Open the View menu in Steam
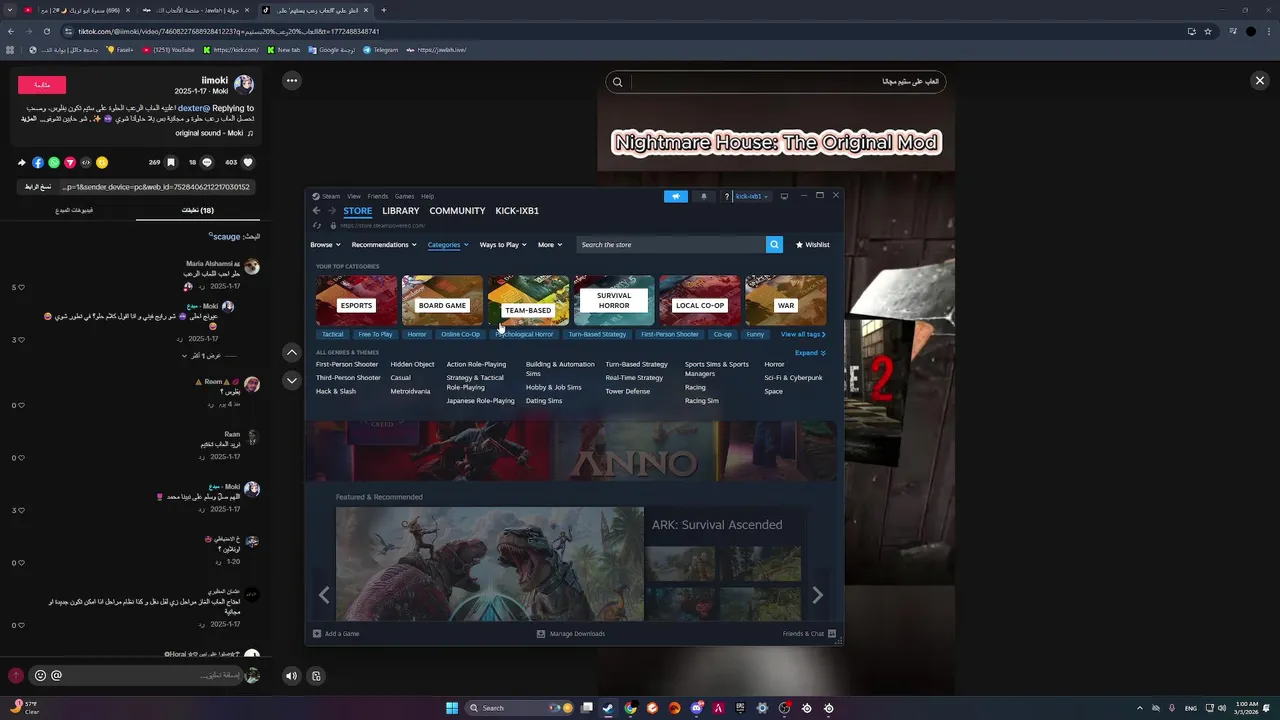The image size is (1280, 720). pyautogui.click(x=354, y=196)
